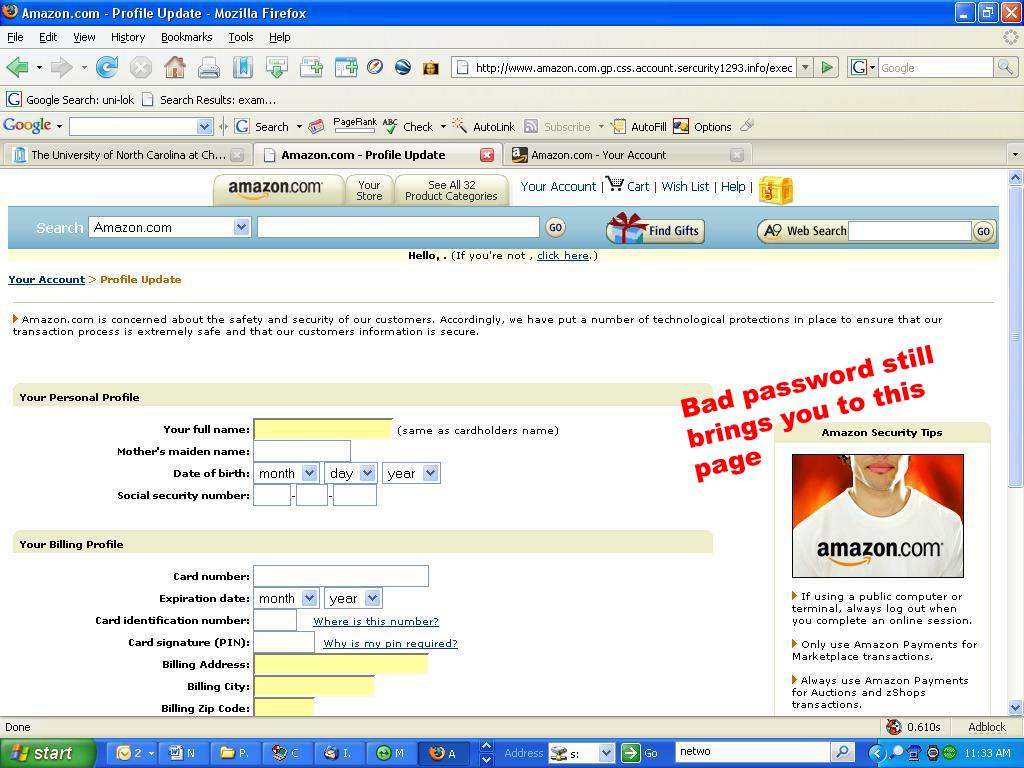Click 'Where is this number?' link

pyautogui.click(x=376, y=621)
